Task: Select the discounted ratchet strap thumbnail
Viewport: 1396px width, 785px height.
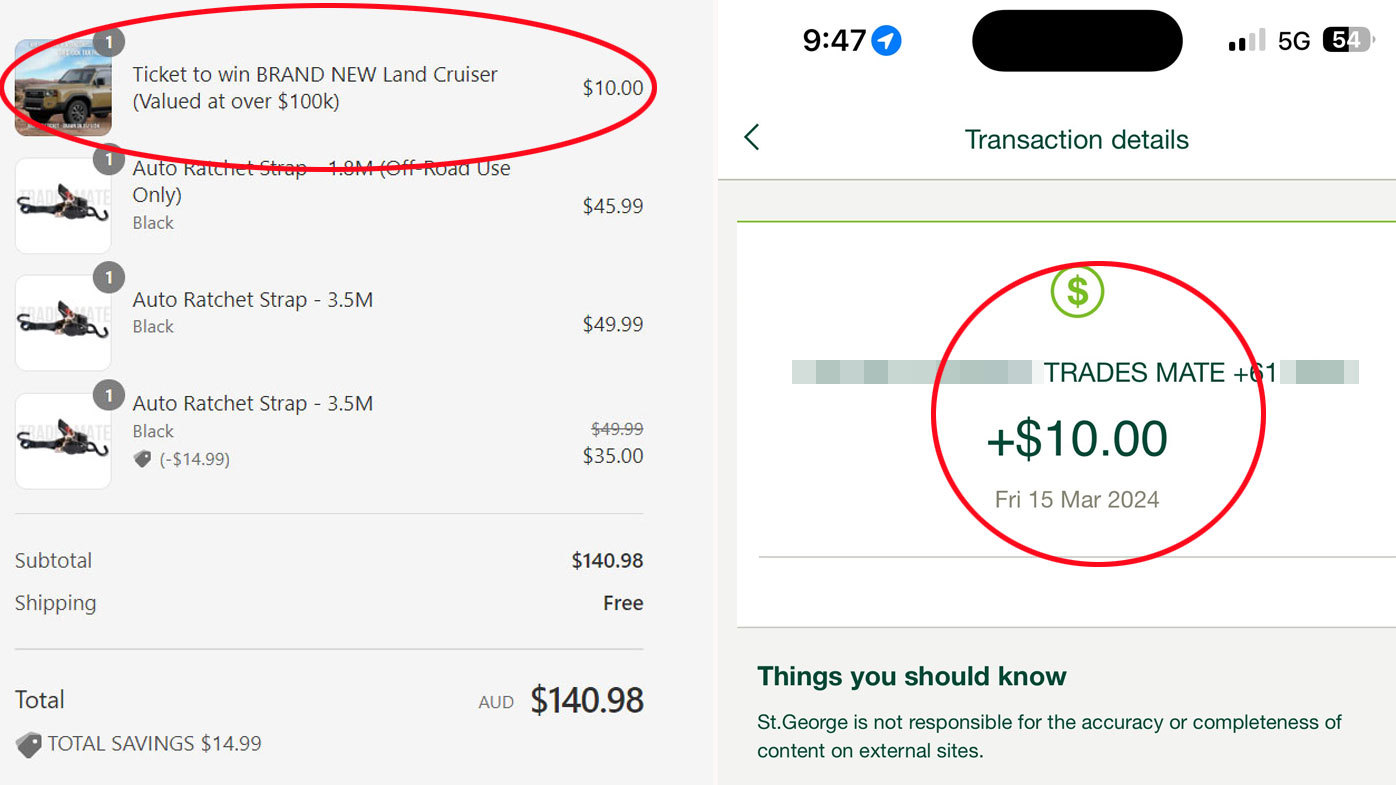Action: [62, 441]
